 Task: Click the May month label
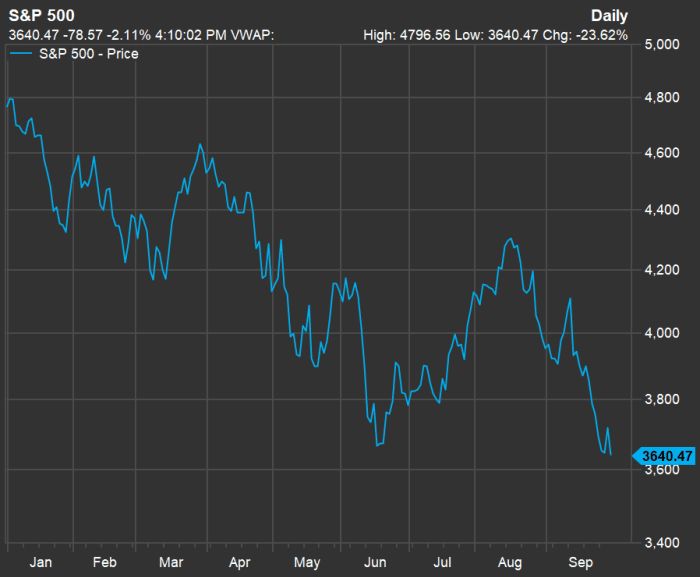click(307, 563)
